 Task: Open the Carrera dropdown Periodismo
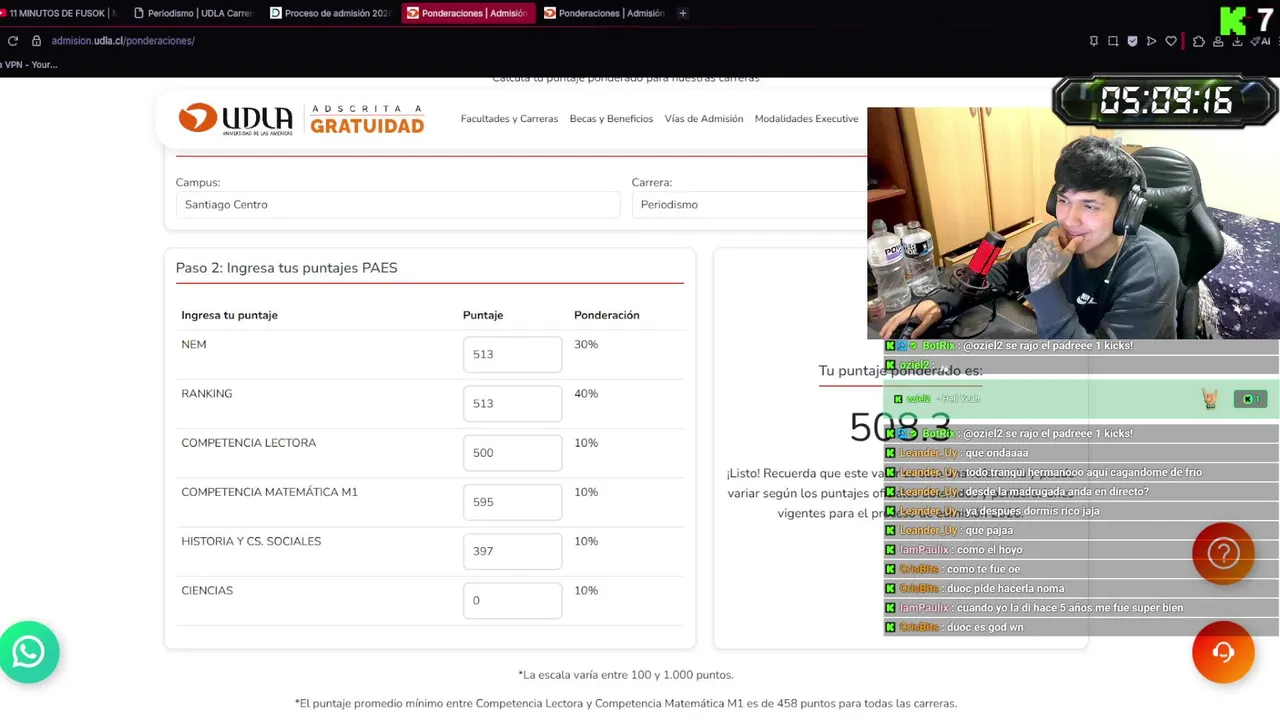750,204
